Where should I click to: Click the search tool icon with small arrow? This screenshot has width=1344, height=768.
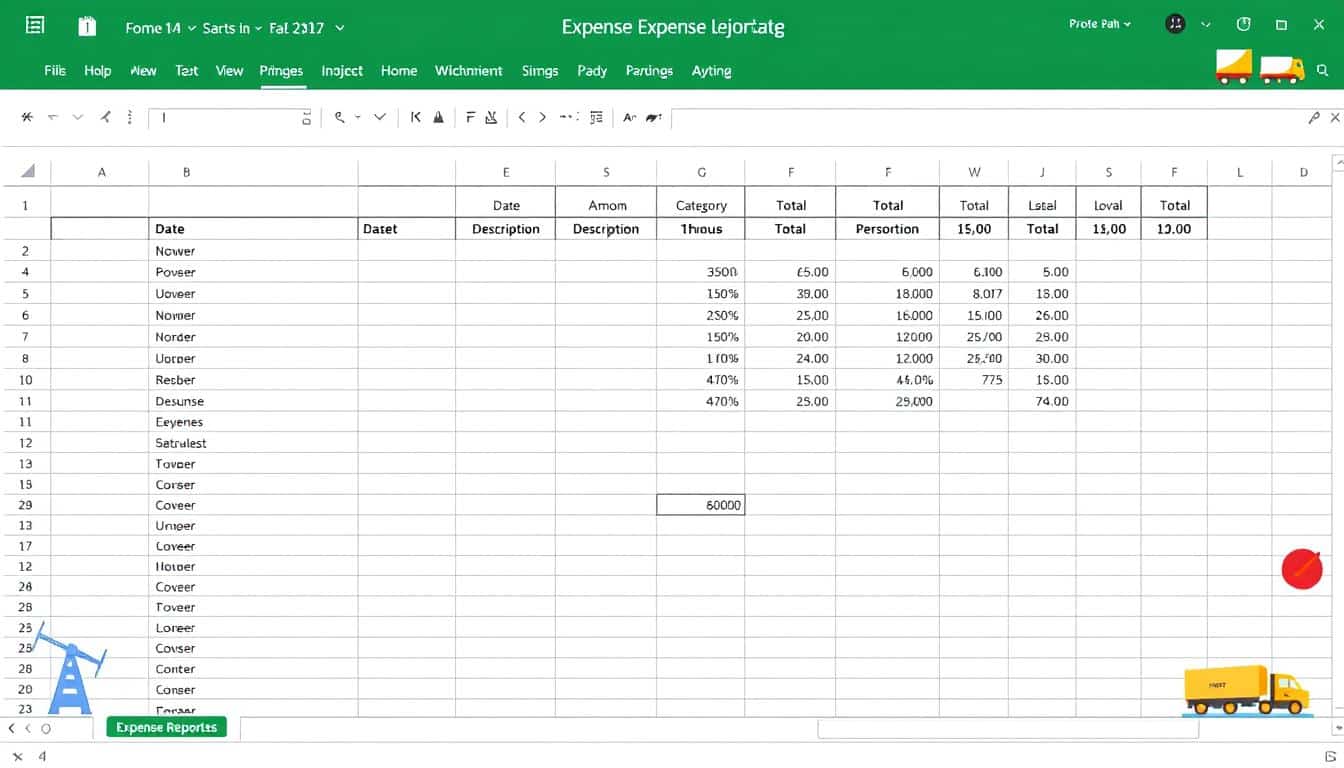[347, 117]
